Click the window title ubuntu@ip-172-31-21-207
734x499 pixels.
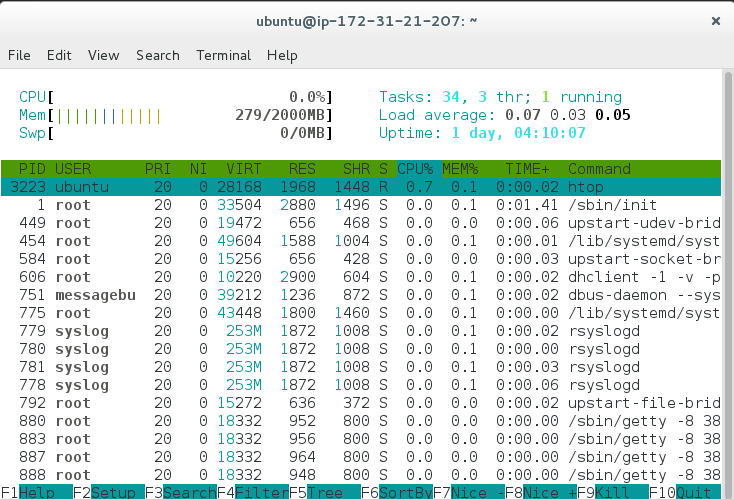tap(367, 21)
